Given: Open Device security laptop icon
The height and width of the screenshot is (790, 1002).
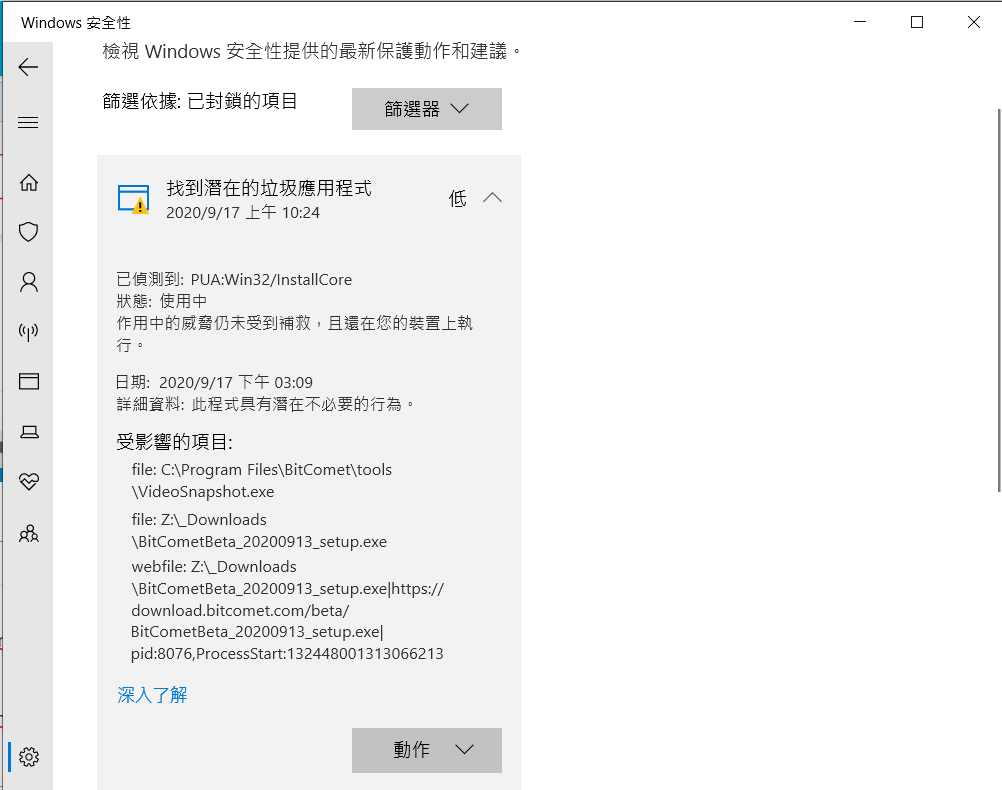Looking at the screenshot, I should [x=29, y=433].
